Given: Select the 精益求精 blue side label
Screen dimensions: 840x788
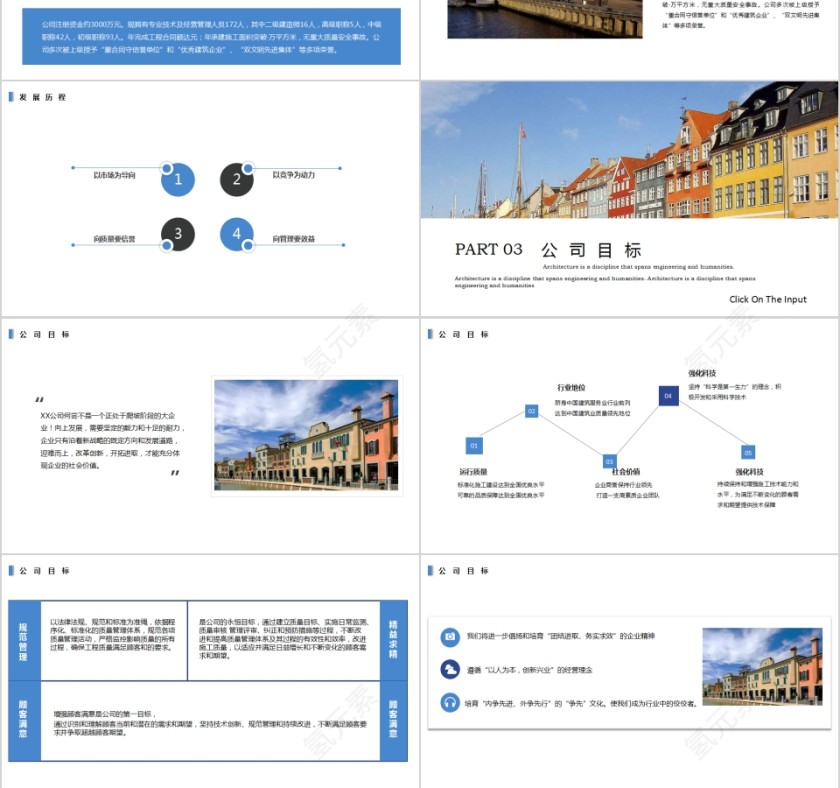Looking at the screenshot, I should click(393, 640).
